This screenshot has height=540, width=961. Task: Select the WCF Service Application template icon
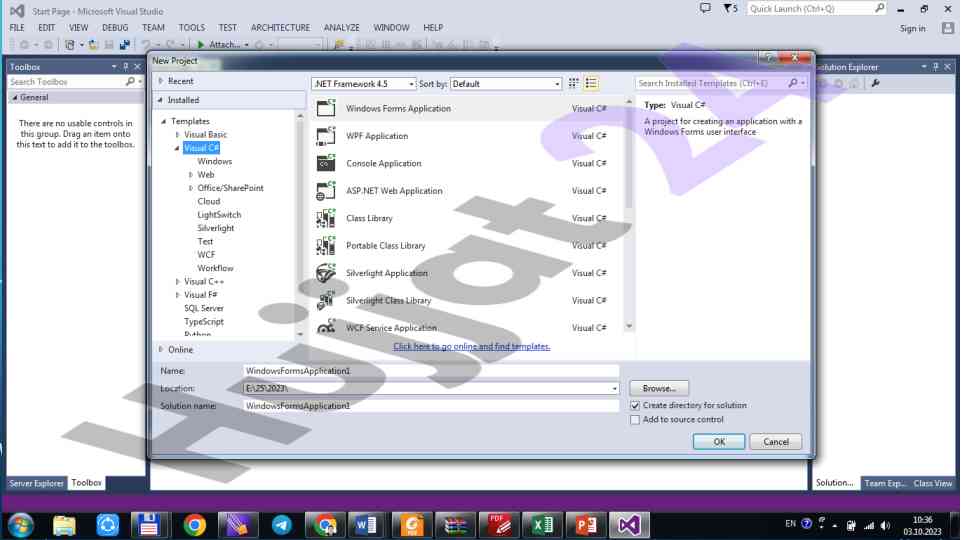point(325,327)
